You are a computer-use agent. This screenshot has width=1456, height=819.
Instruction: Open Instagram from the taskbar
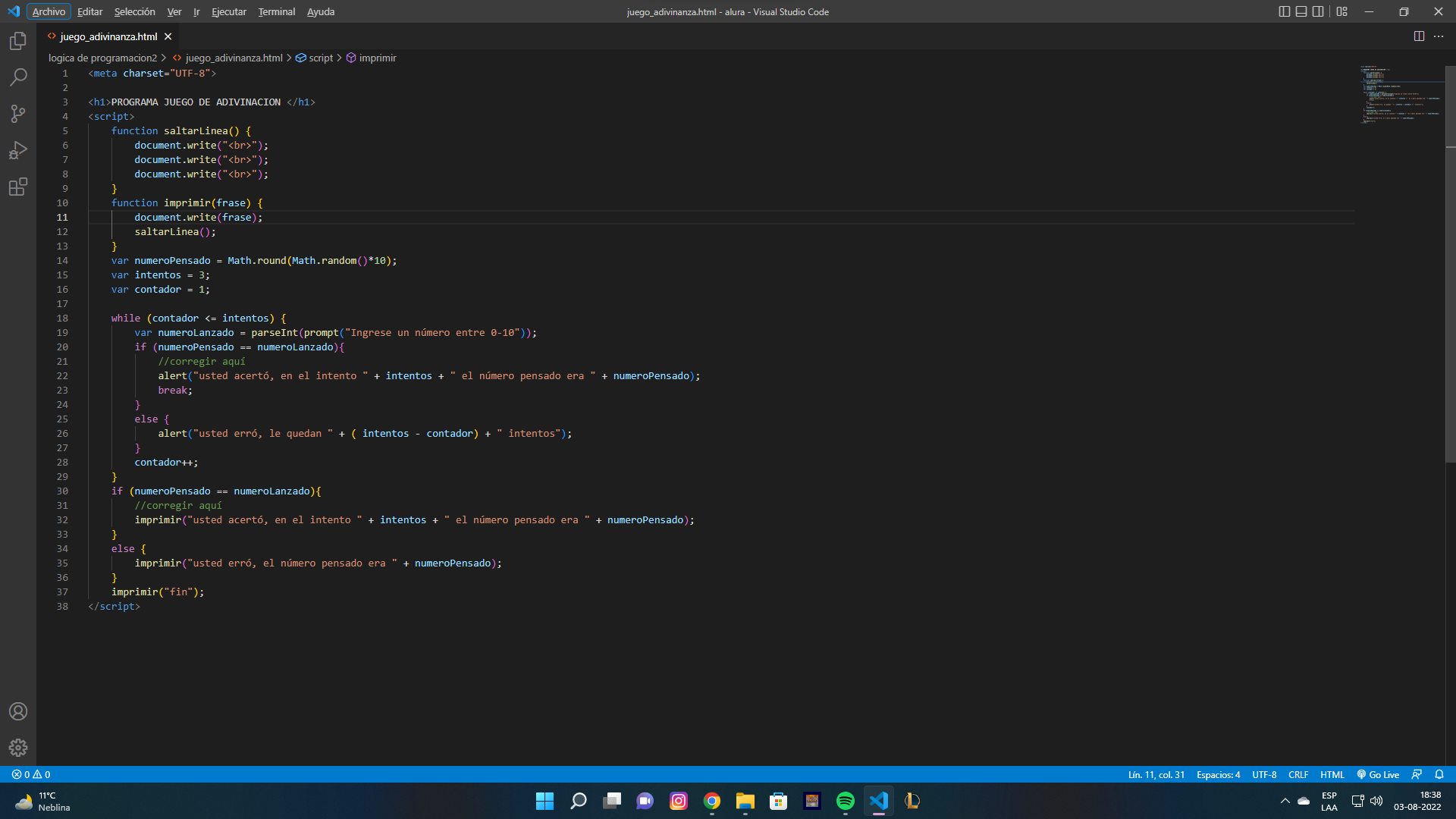coord(679,801)
